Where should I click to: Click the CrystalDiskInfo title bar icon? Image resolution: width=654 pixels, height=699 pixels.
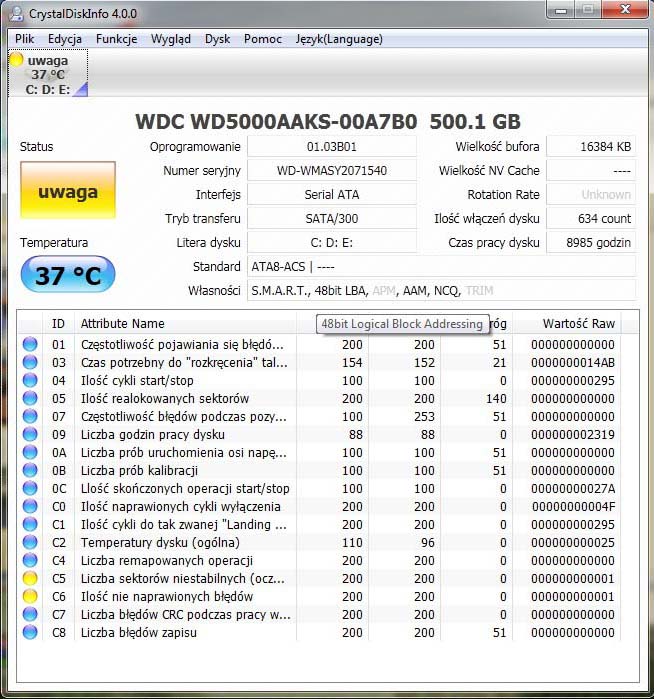(16, 13)
